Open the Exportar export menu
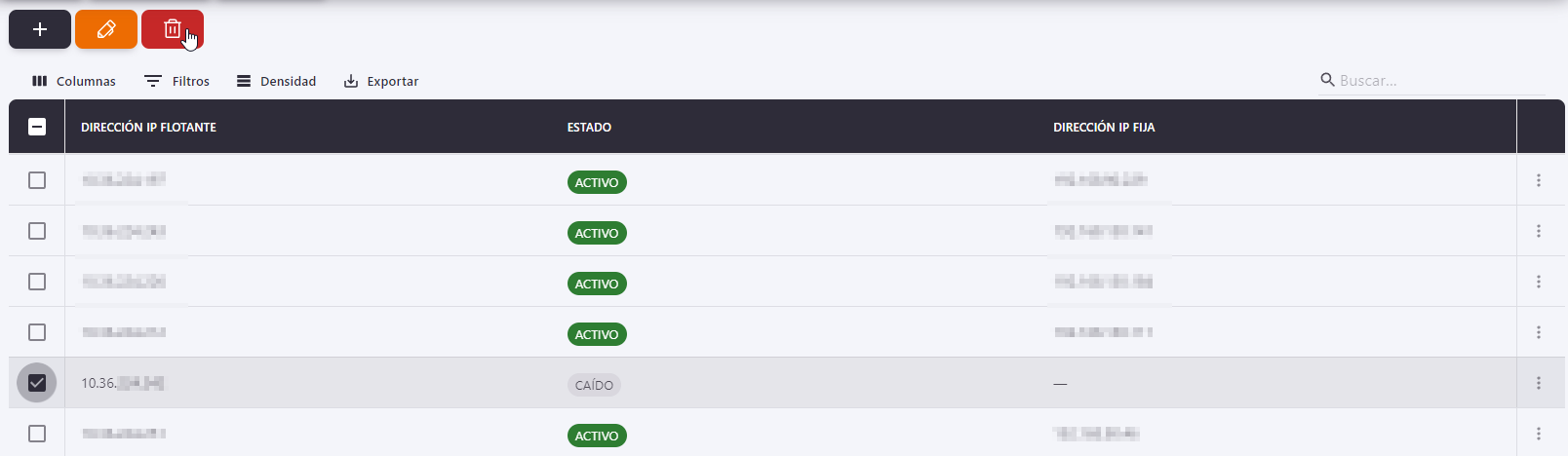 (x=381, y=81)
